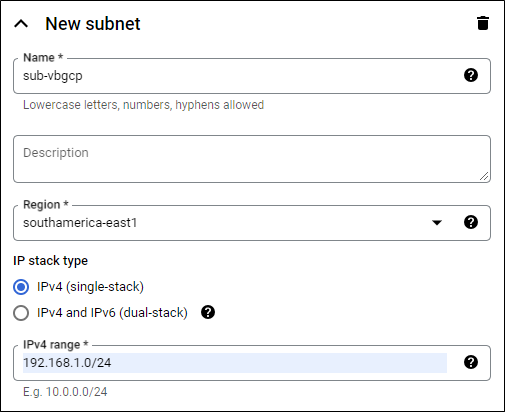The height and width of the screenshot is (412, 505).
Task: Focus the IPv4 range field with 192.168.1.0/24
Action: (x=252, y=363)
